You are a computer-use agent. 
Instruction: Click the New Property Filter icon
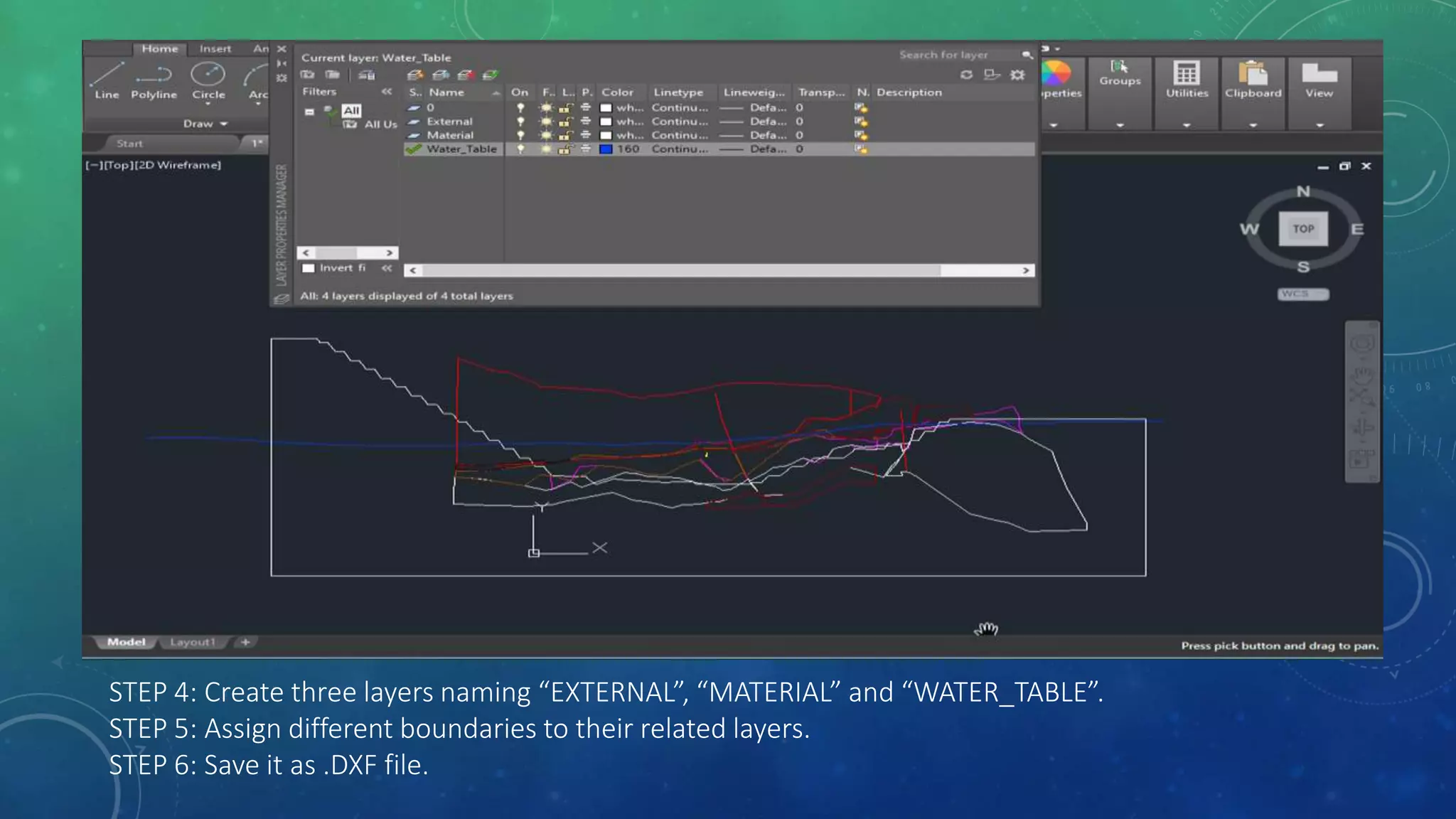click(x=307, y=75)
